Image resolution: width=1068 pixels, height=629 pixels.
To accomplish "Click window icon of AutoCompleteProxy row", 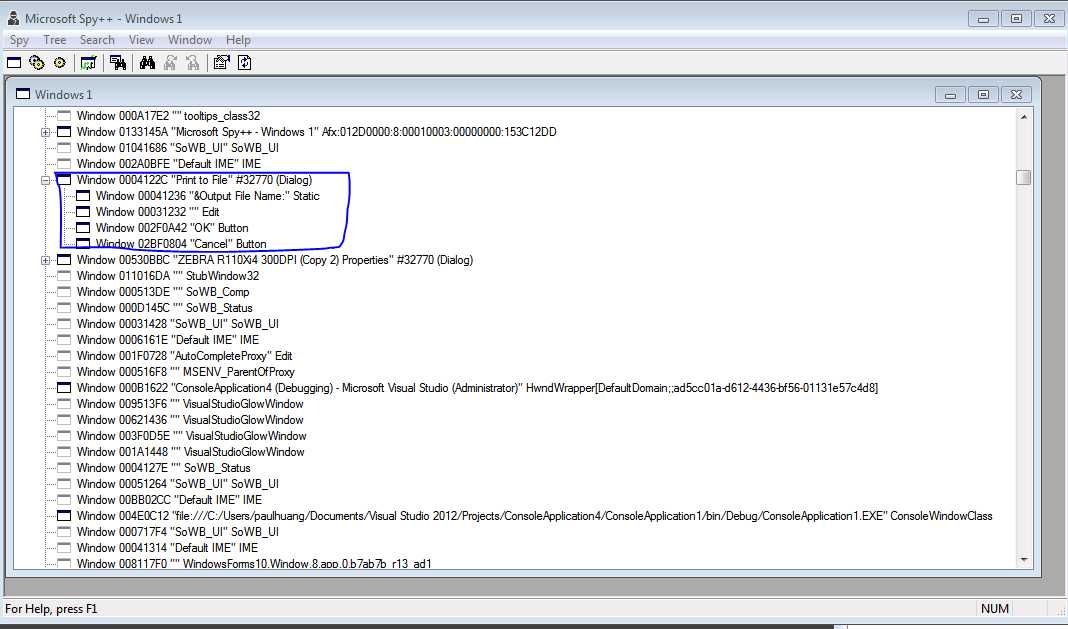I will click(64, 356).
